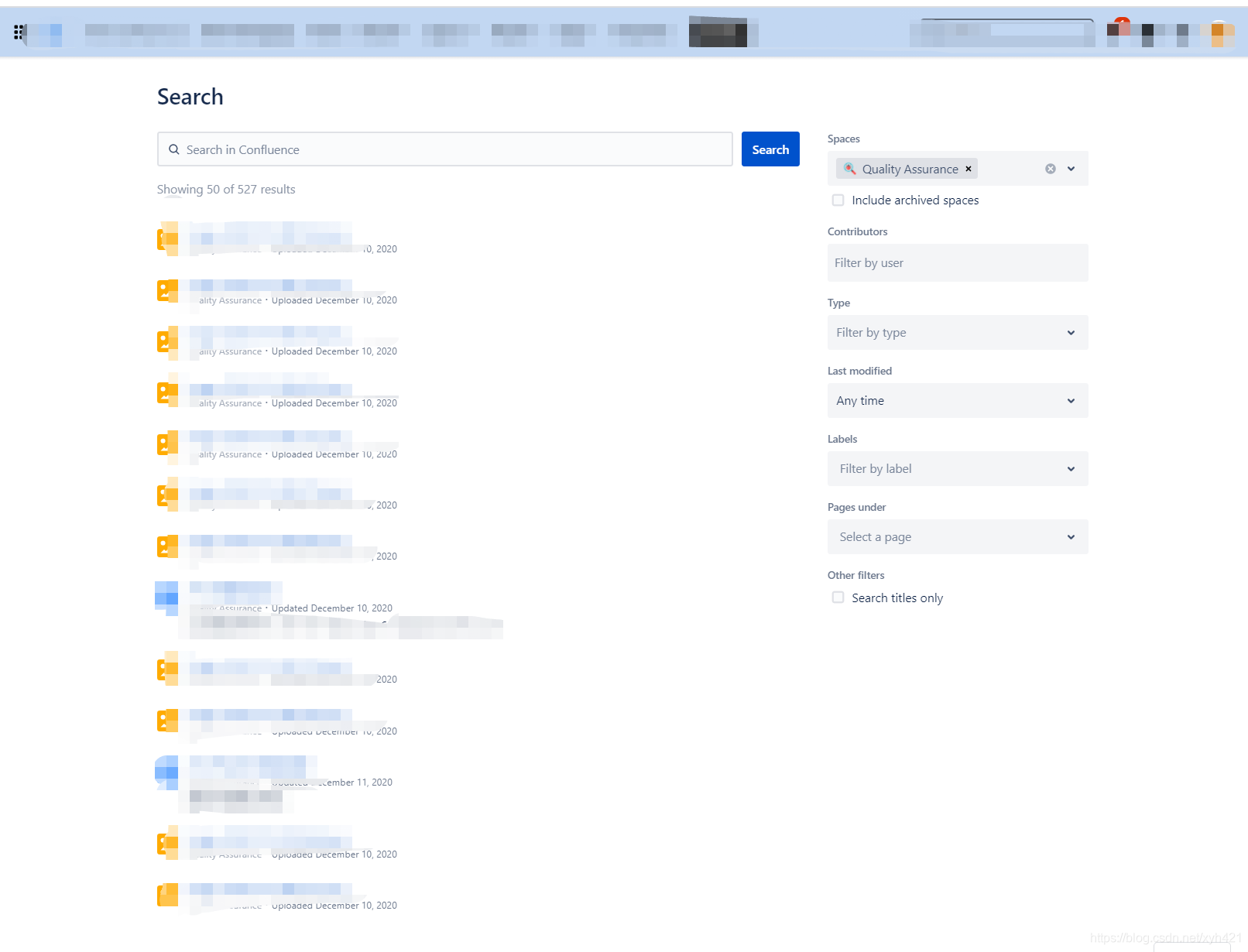This screenshot has height=952, width=1248.
Task: Open the first search result's attachment icon
Action: (x=166, y=236)
